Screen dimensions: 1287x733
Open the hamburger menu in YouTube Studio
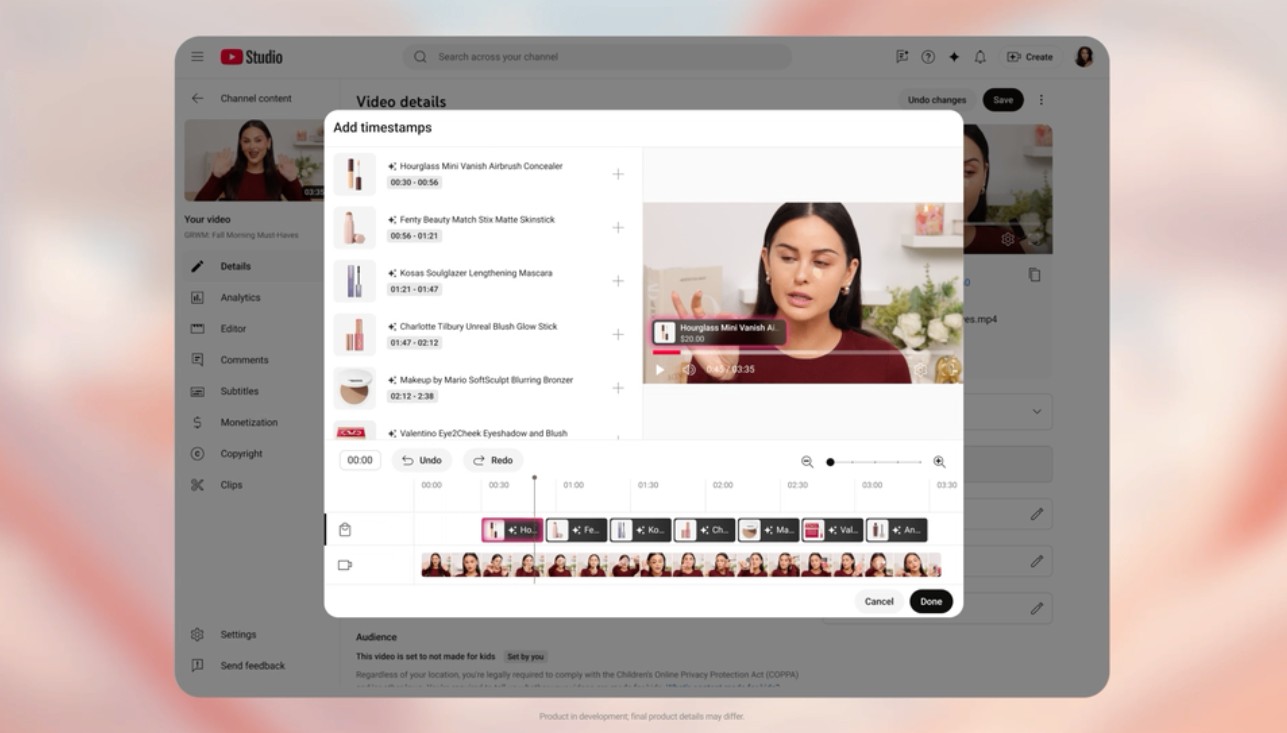point(198,57)
